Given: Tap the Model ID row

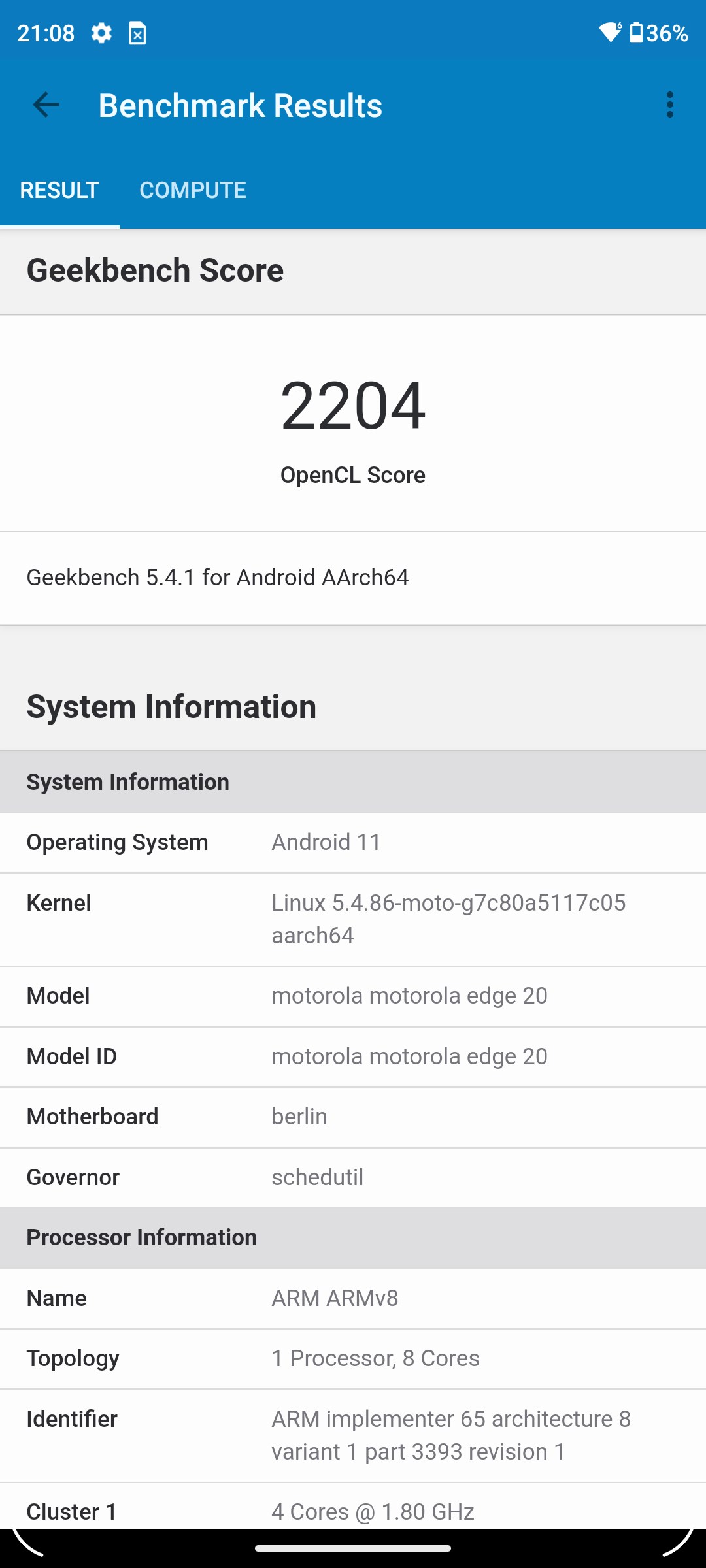Looking at the screenshot, I should pyautogui.click(x=353, y=1056).
